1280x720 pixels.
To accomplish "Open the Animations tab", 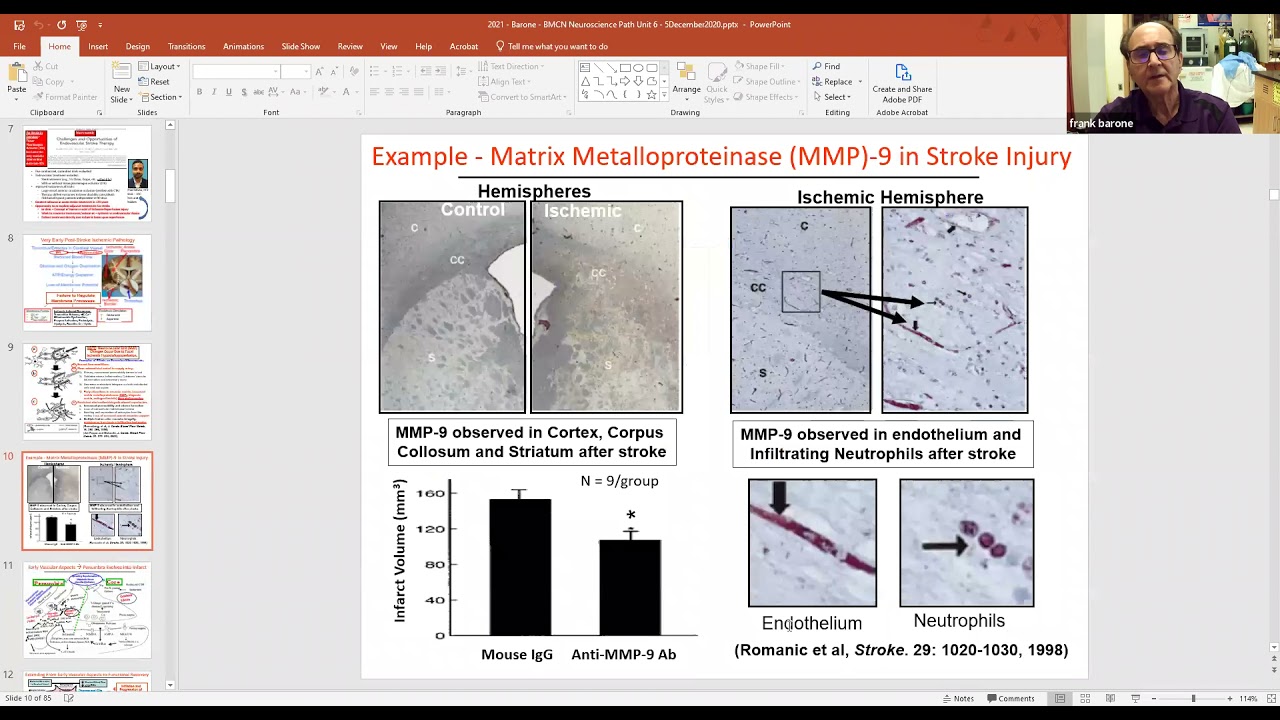I will point(243,46).
